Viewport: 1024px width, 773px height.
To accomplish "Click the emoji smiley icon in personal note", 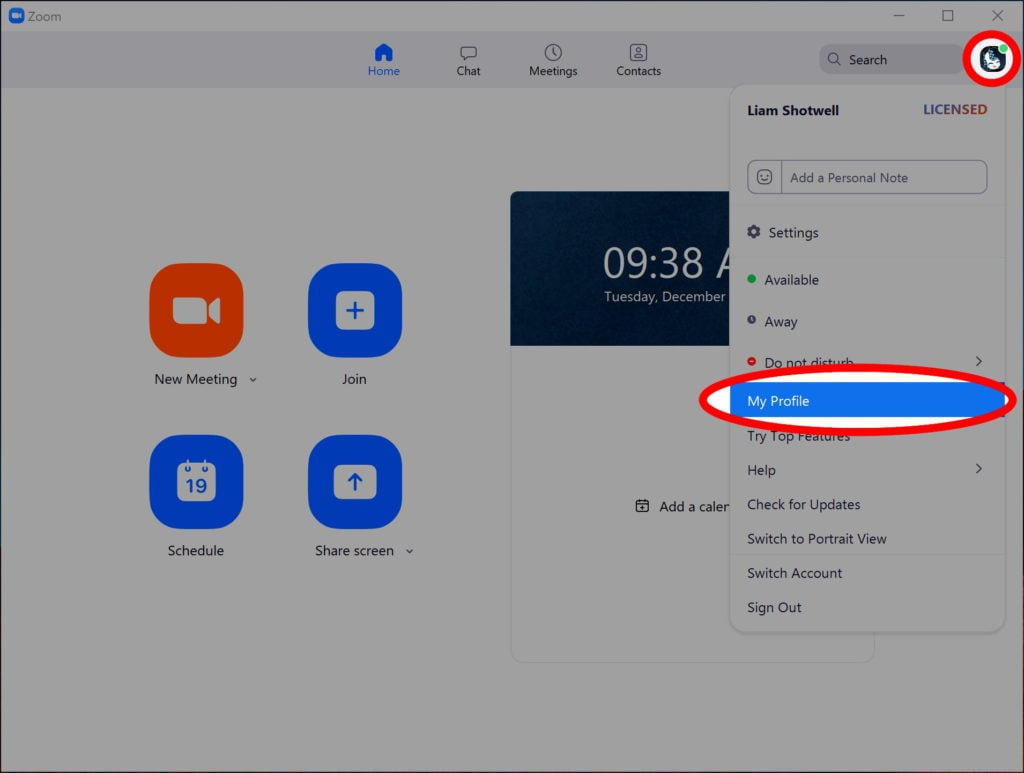I will tap(764, 177).
